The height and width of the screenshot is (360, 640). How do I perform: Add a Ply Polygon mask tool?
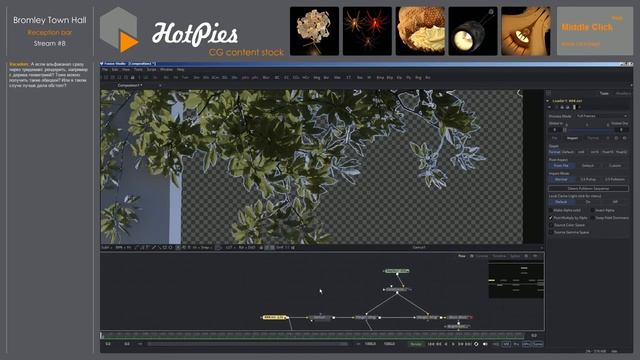point(409,78)
